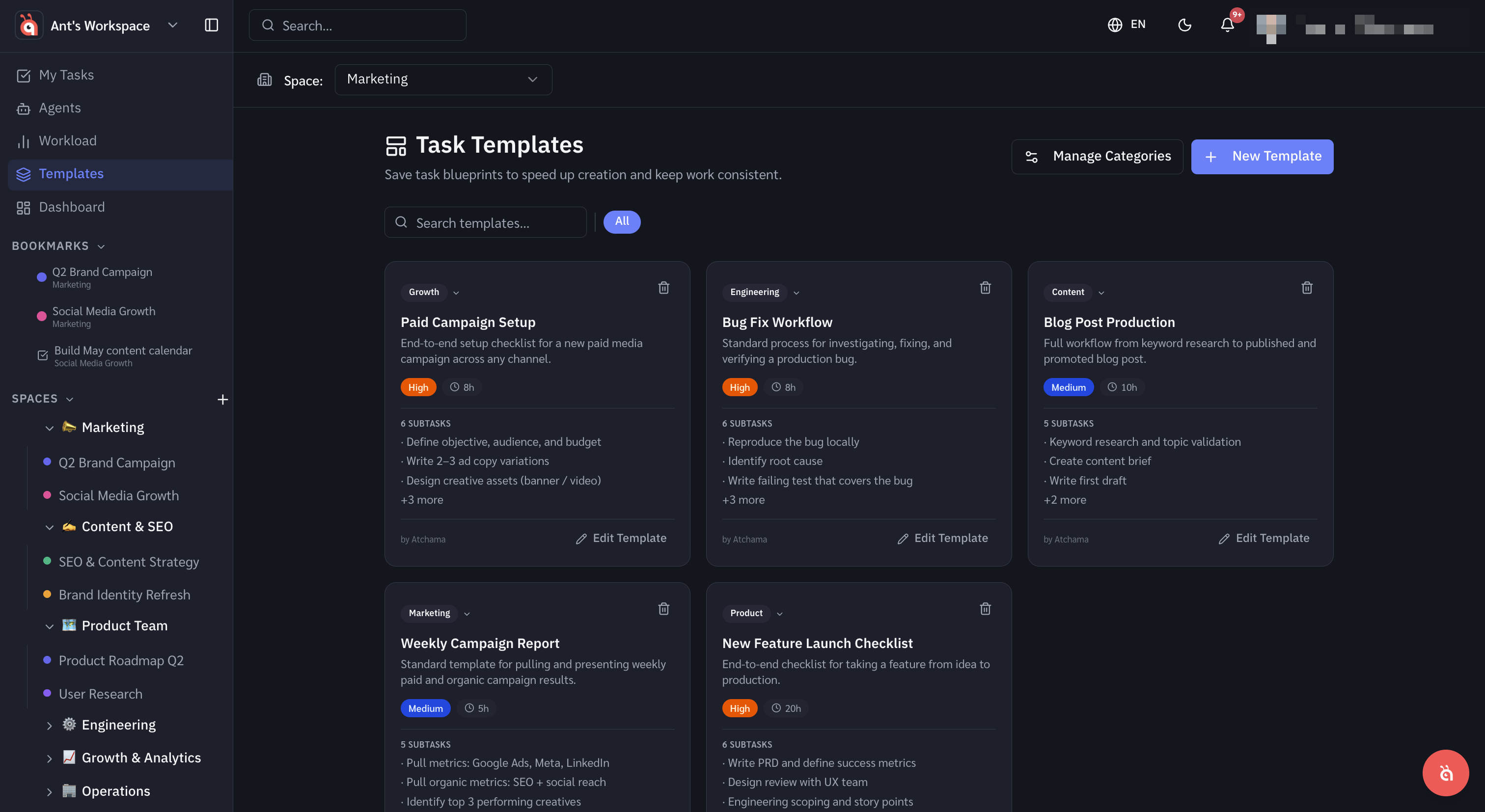
Task: Open Agents page in sidebar
Action: click(120, 108)
